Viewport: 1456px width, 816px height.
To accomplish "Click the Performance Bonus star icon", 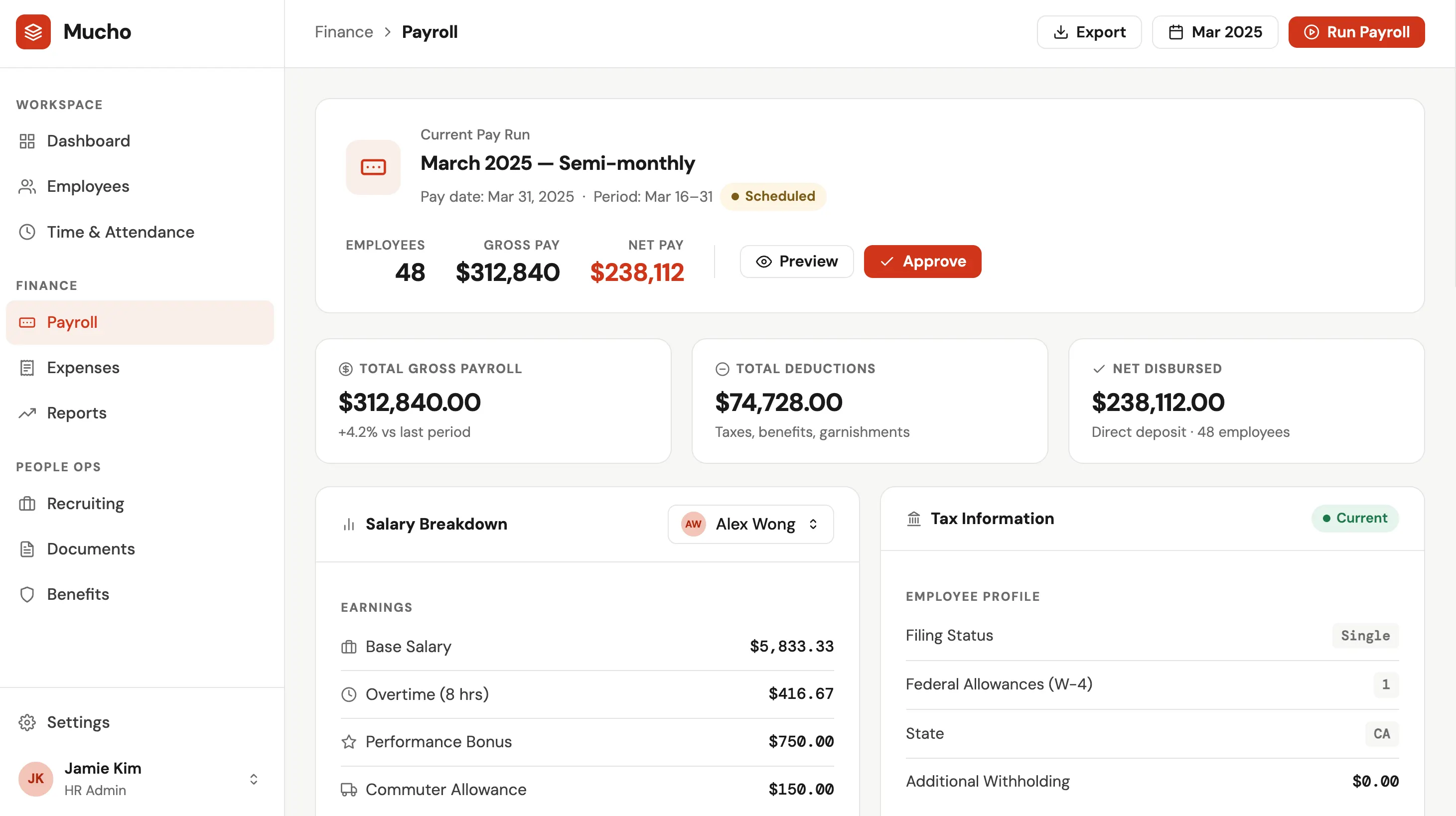I will point(349,741).
